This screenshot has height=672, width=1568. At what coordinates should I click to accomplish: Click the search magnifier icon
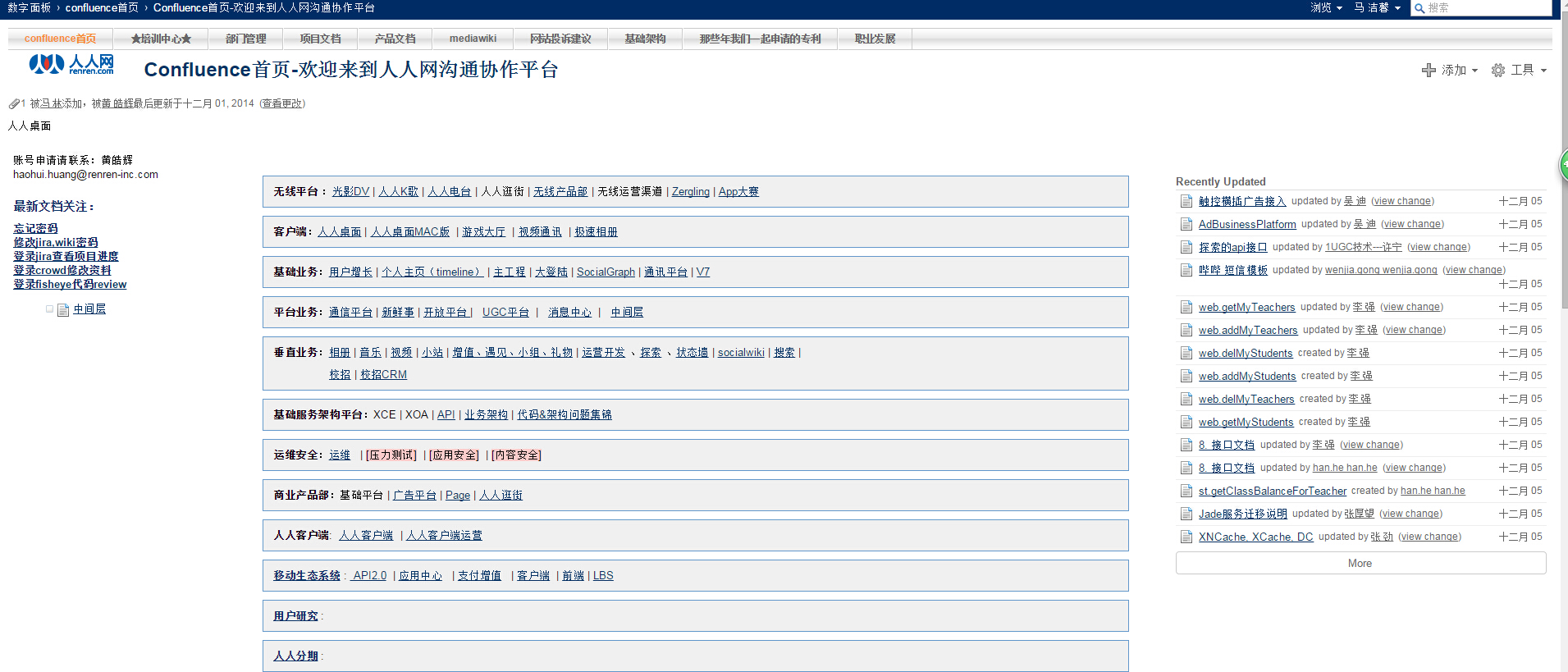coord(1419,8)
